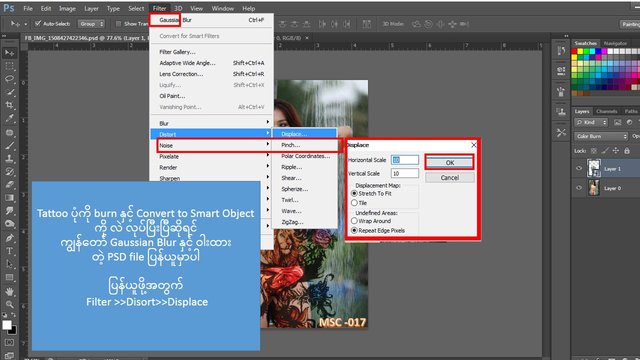Select the Spot Healing Brush tool
The width and height of the screenshot is (640, 360).
(x=9, y=133)
